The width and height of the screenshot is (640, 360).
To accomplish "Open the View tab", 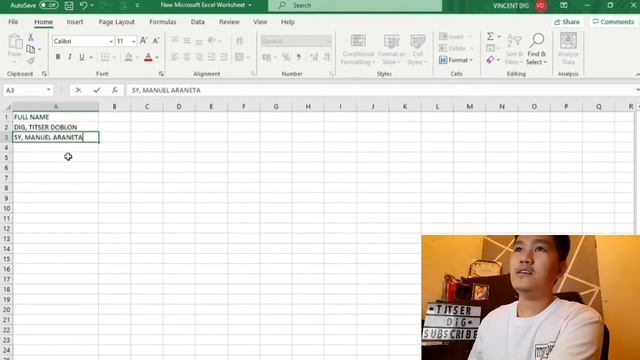I will pyautogui.click(x=260, y=22).
